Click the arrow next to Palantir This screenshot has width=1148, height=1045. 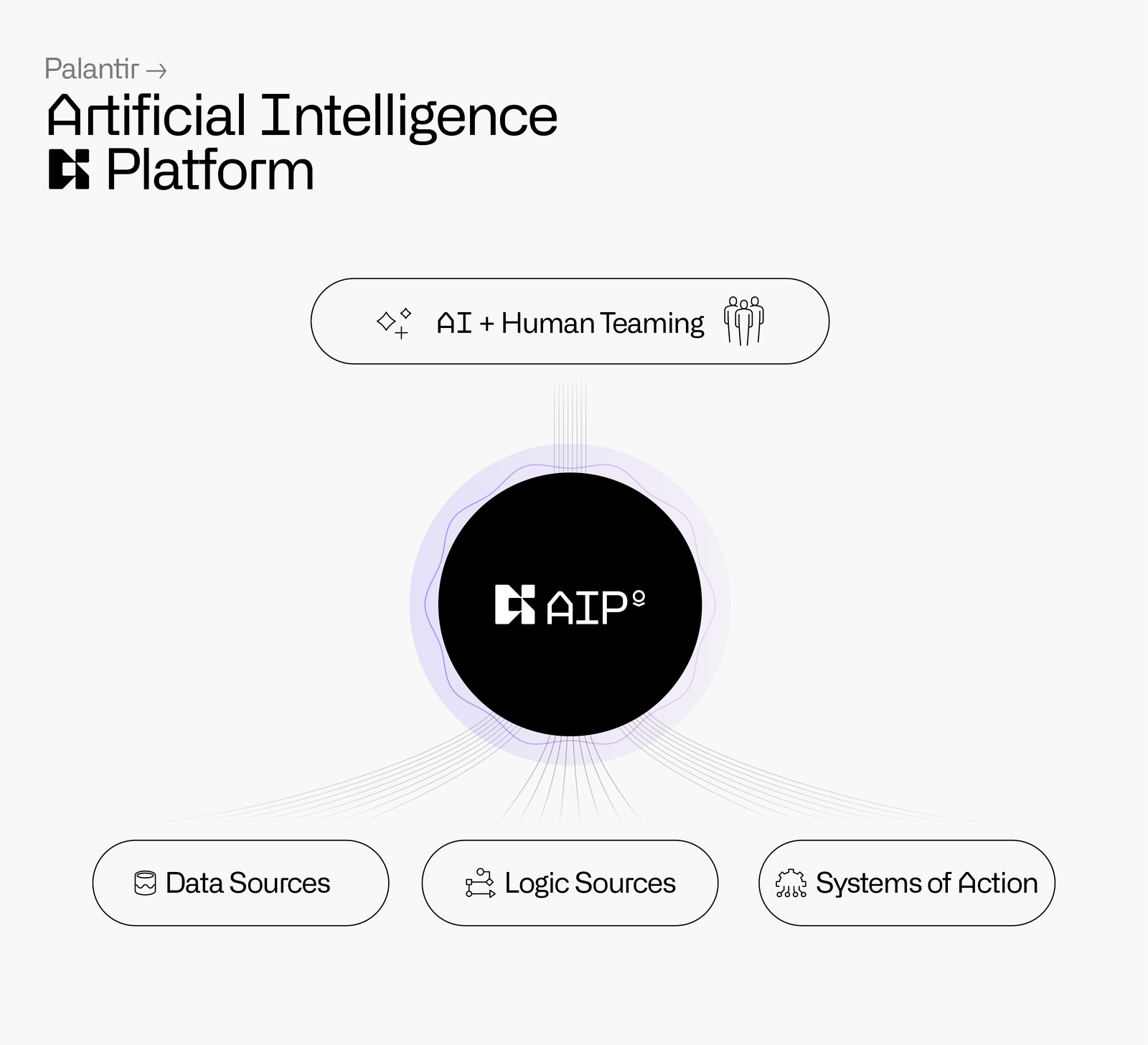pyautogui.click(x=156, y=70)
